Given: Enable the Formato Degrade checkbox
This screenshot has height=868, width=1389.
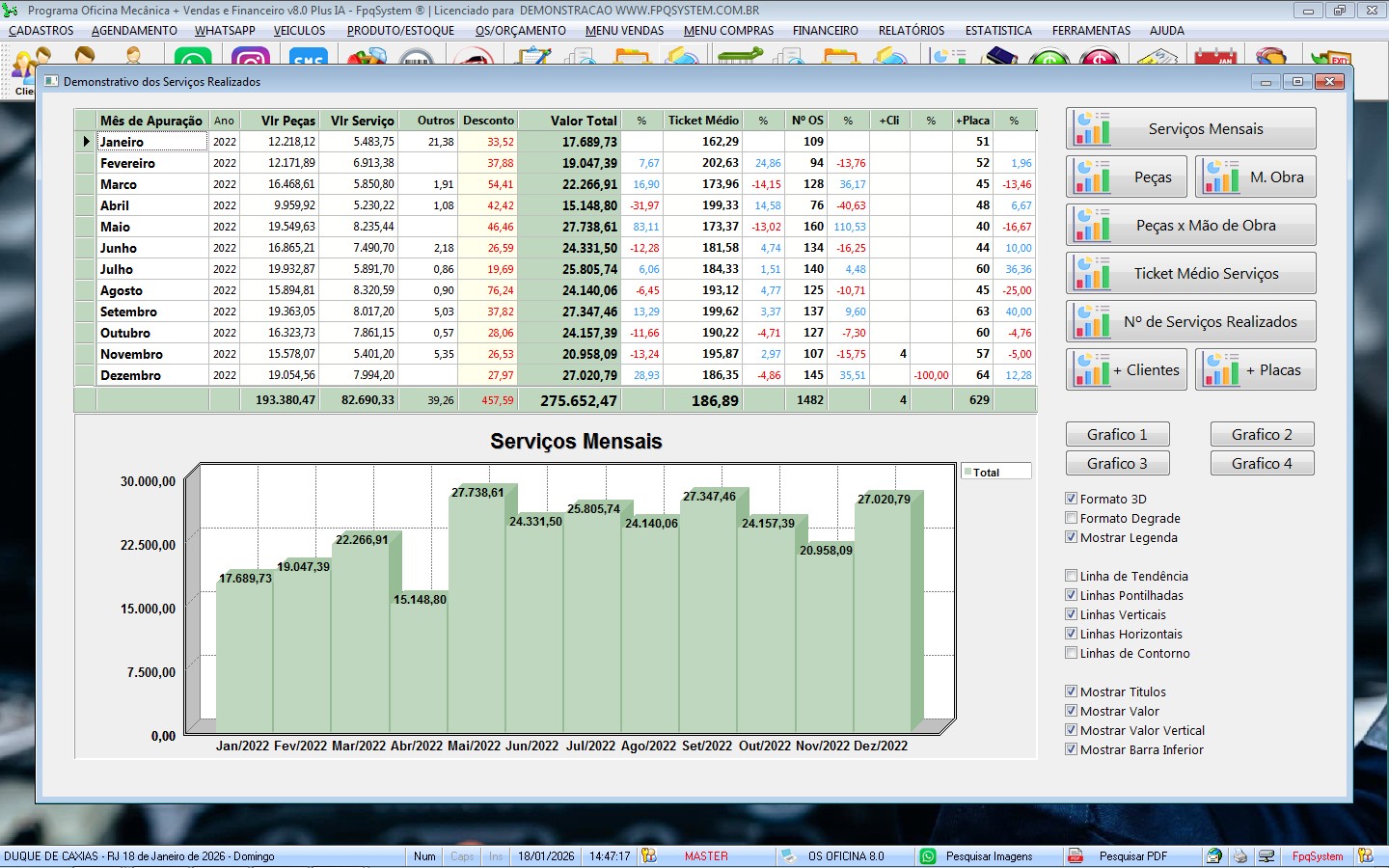Looking at the screenshot, I should (1071, 518).
